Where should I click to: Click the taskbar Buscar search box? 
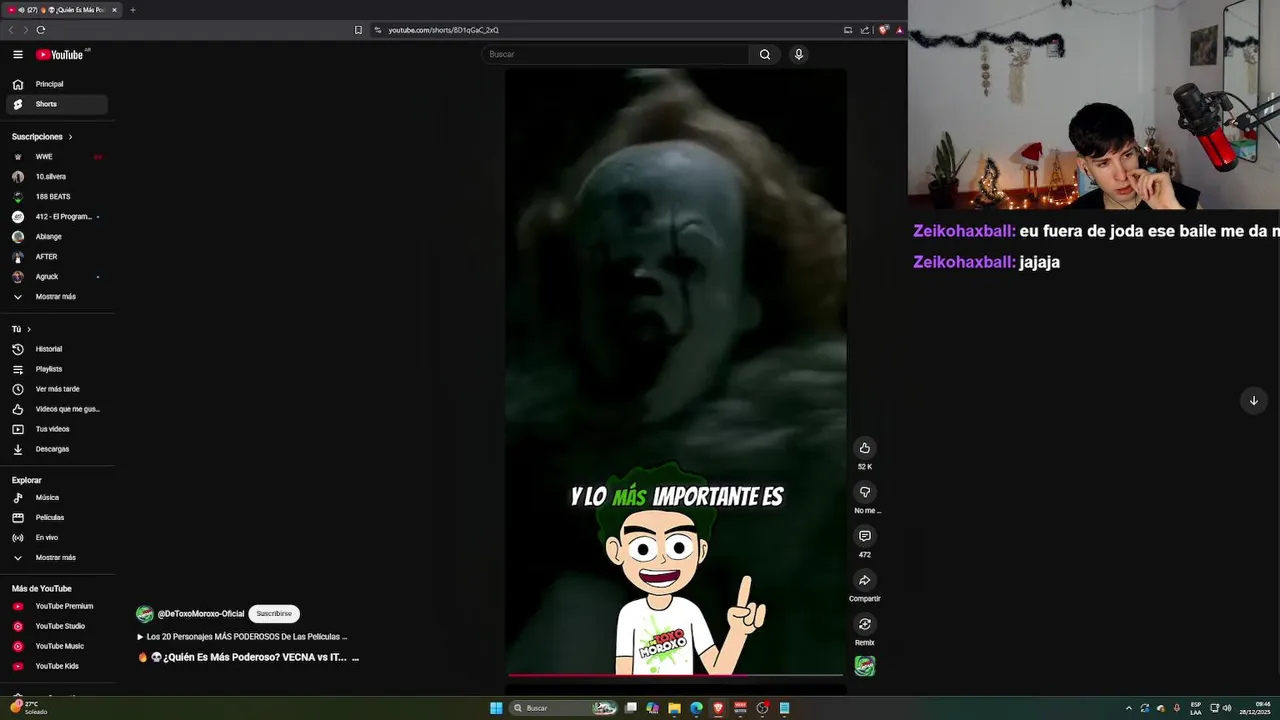[x=565, y=708]
